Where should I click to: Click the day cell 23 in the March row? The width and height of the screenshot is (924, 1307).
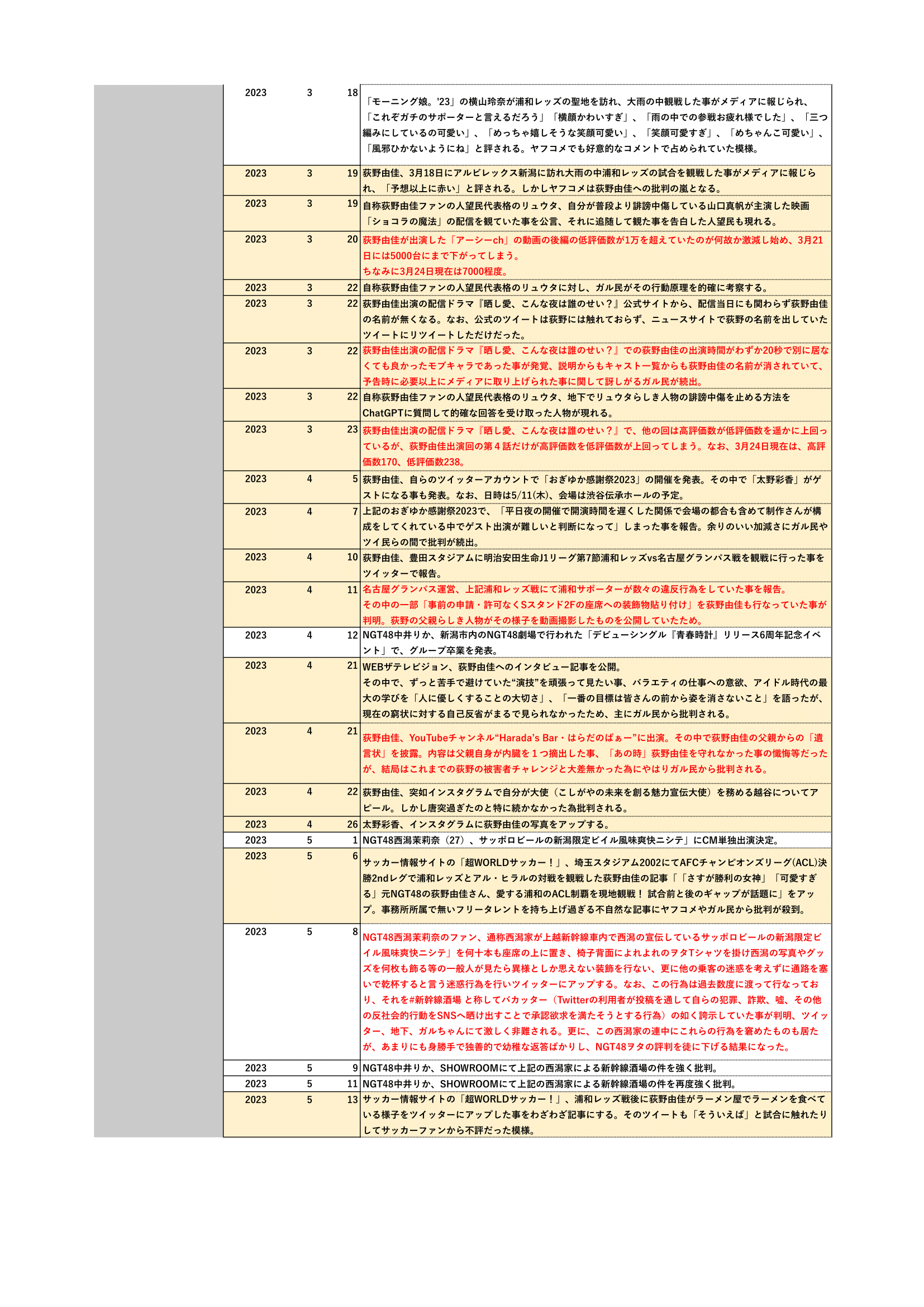tap(352, 430)
